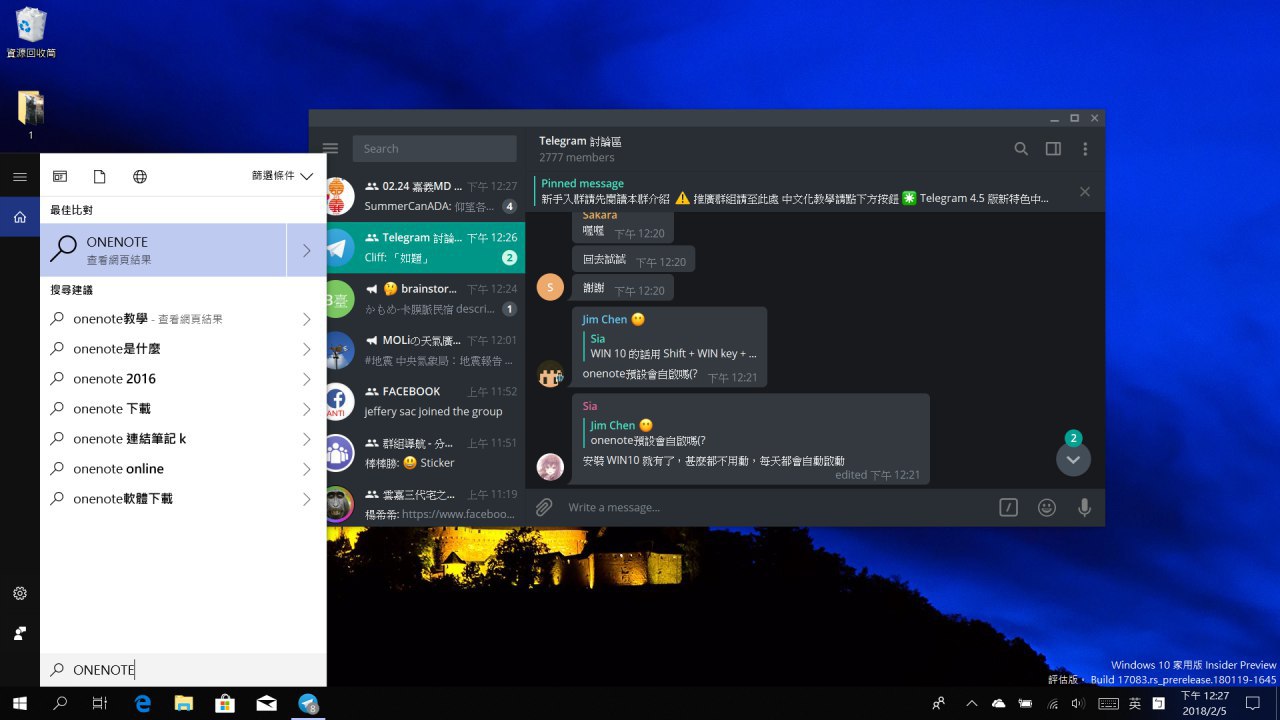
Task: Open the feedback icon in search sidebar
Action: 19,633
